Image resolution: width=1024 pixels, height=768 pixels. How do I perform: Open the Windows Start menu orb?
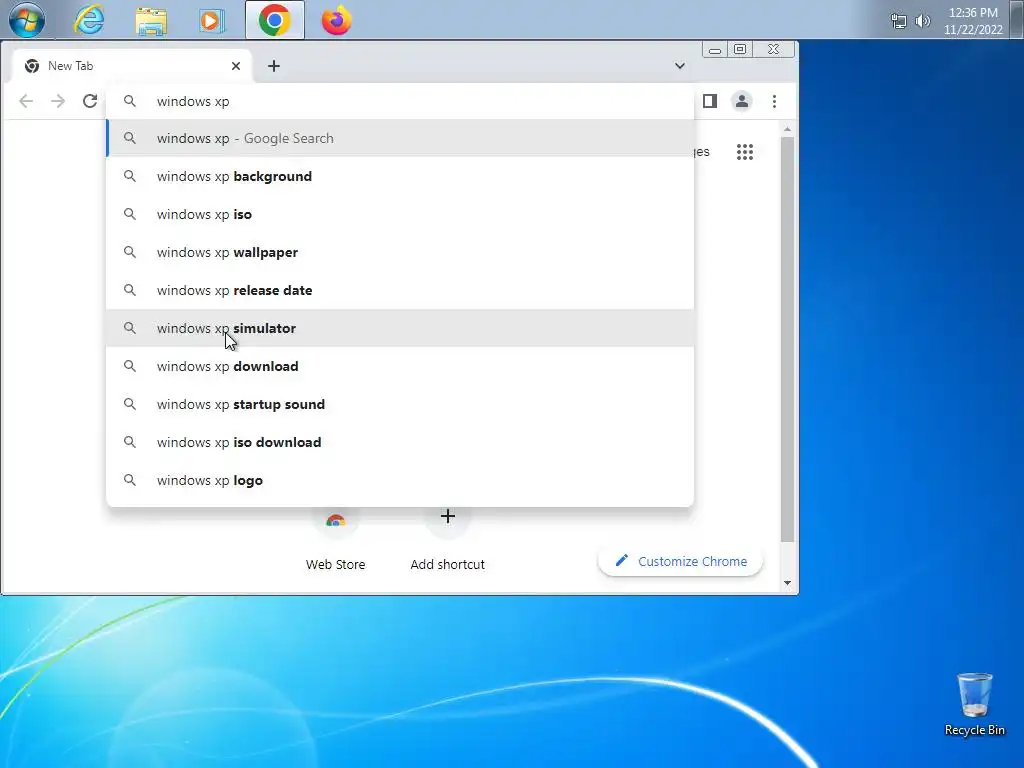point(27,20)
